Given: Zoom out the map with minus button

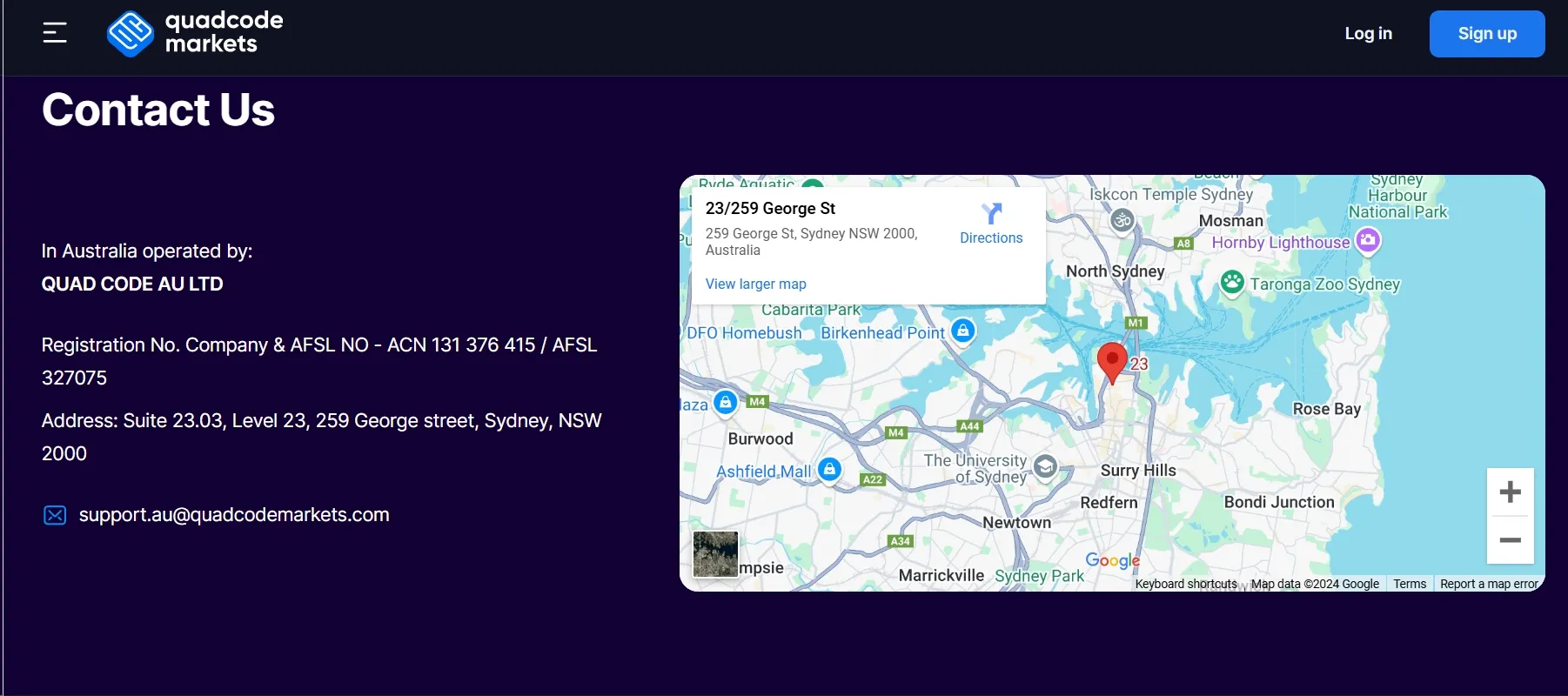Looking at the screenshot, I should [1511, 540].
